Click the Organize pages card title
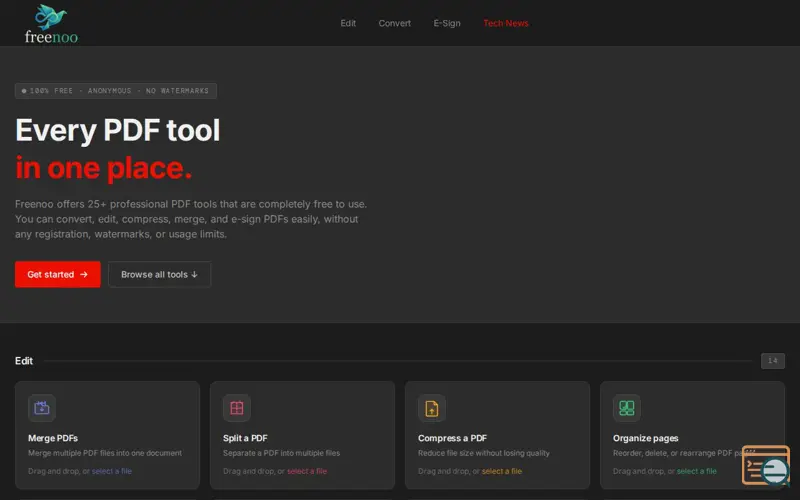800x500 pixels. tap(645, 438)
